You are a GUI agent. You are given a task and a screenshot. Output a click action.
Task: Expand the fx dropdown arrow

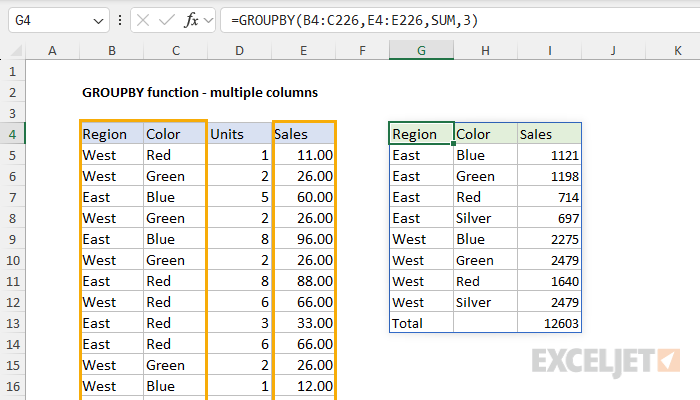[x=208, y=20]
